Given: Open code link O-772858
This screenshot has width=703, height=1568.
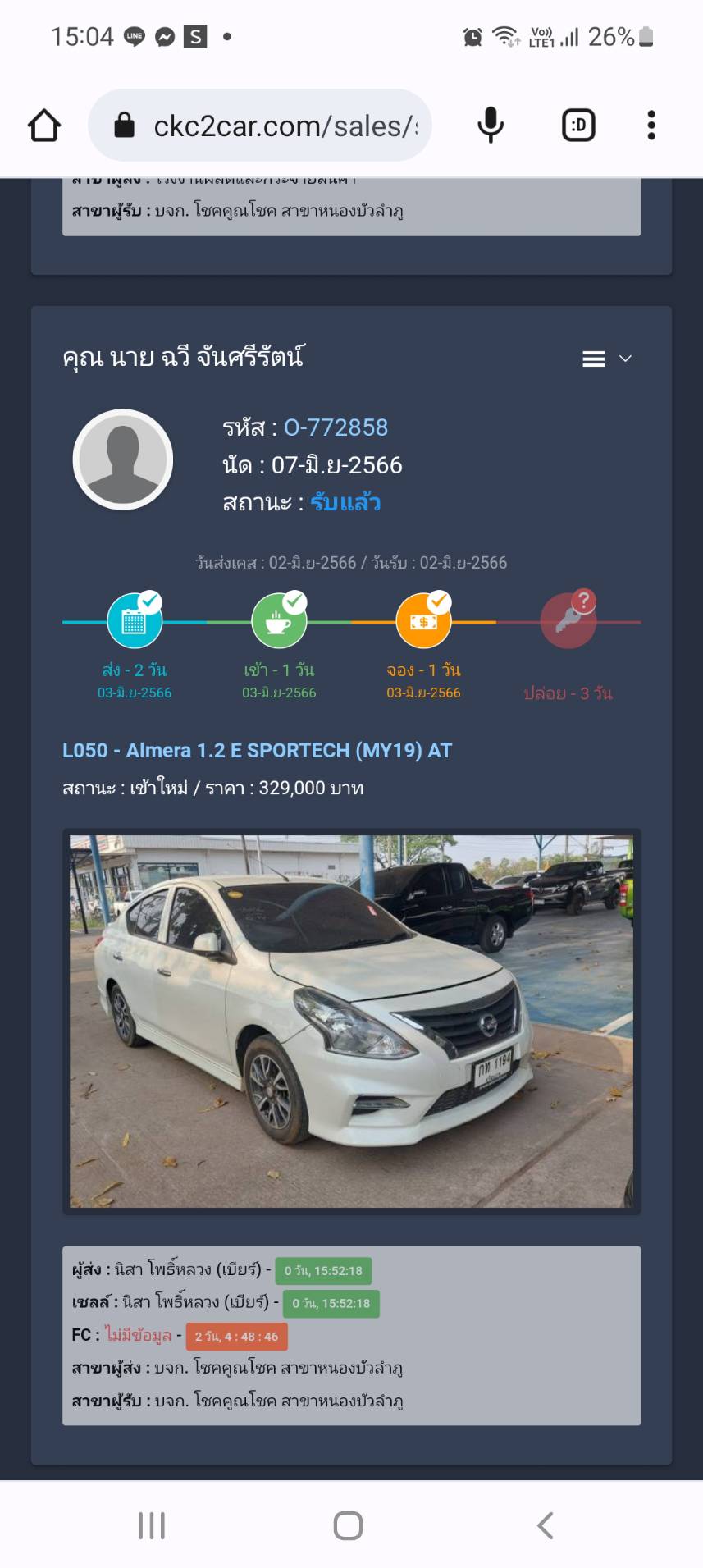Looking at the screenshot, I should 336,427.
